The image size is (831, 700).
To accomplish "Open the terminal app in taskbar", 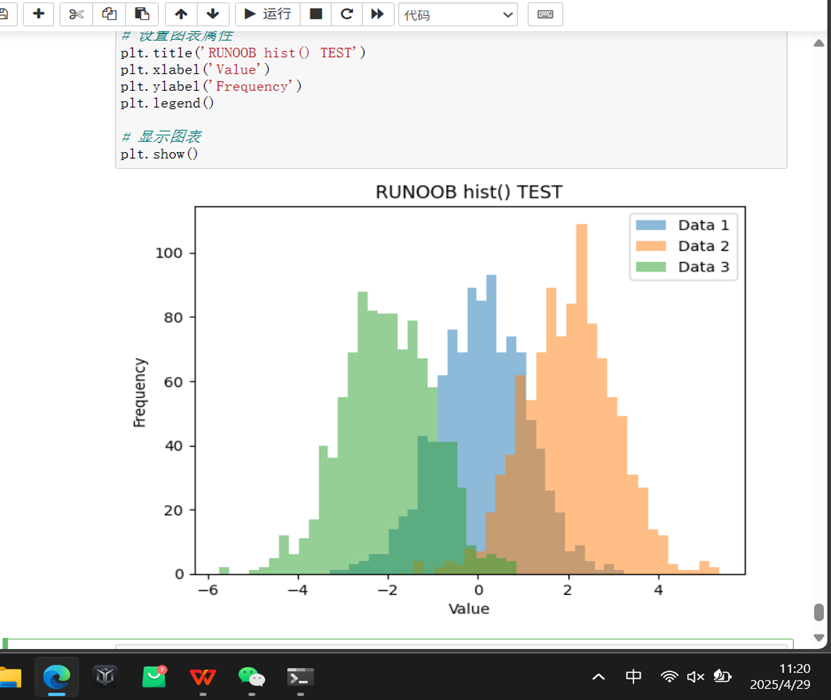I will point(300,677).
